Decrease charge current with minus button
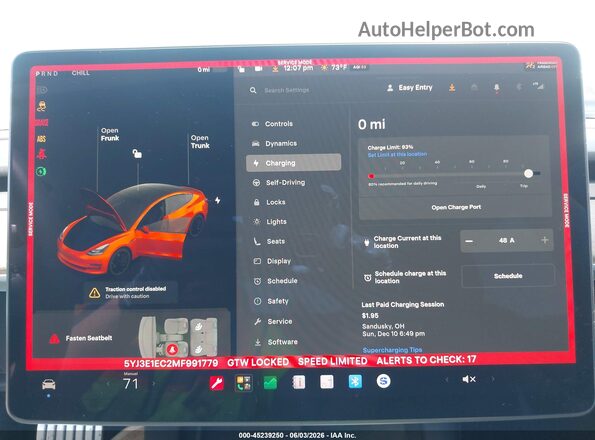 tap(469, 241)
